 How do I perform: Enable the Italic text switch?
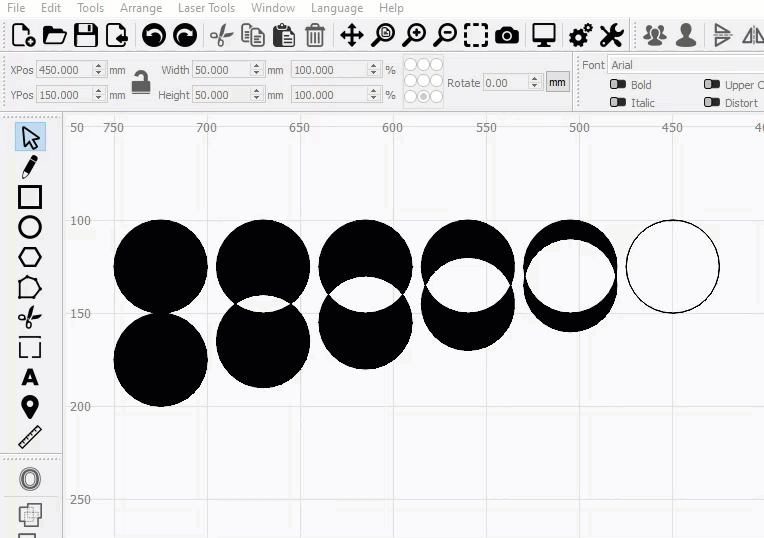(618, 103)
